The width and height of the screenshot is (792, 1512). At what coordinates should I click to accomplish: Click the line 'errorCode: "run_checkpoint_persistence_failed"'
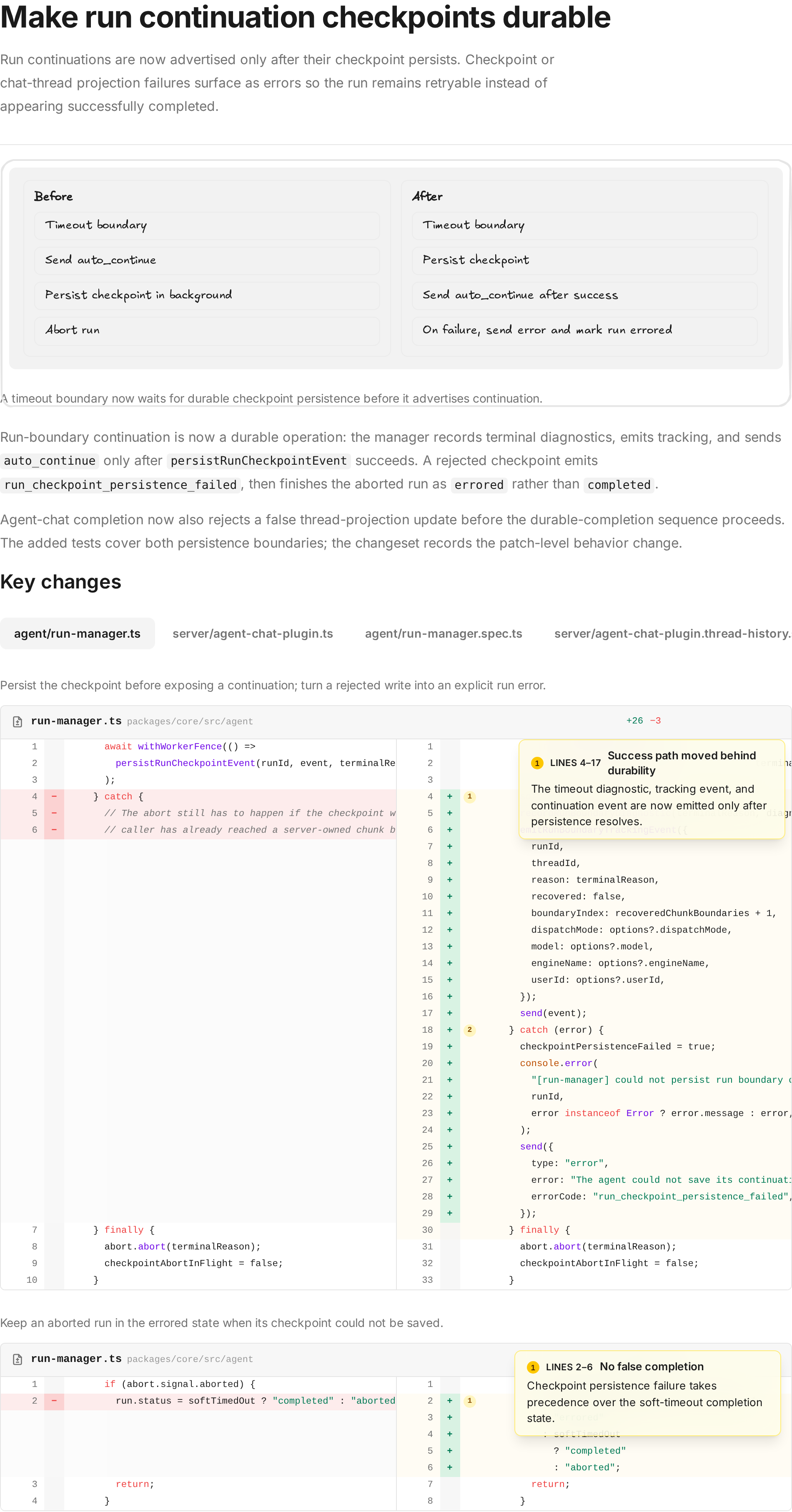click(x=661, y=1196)
